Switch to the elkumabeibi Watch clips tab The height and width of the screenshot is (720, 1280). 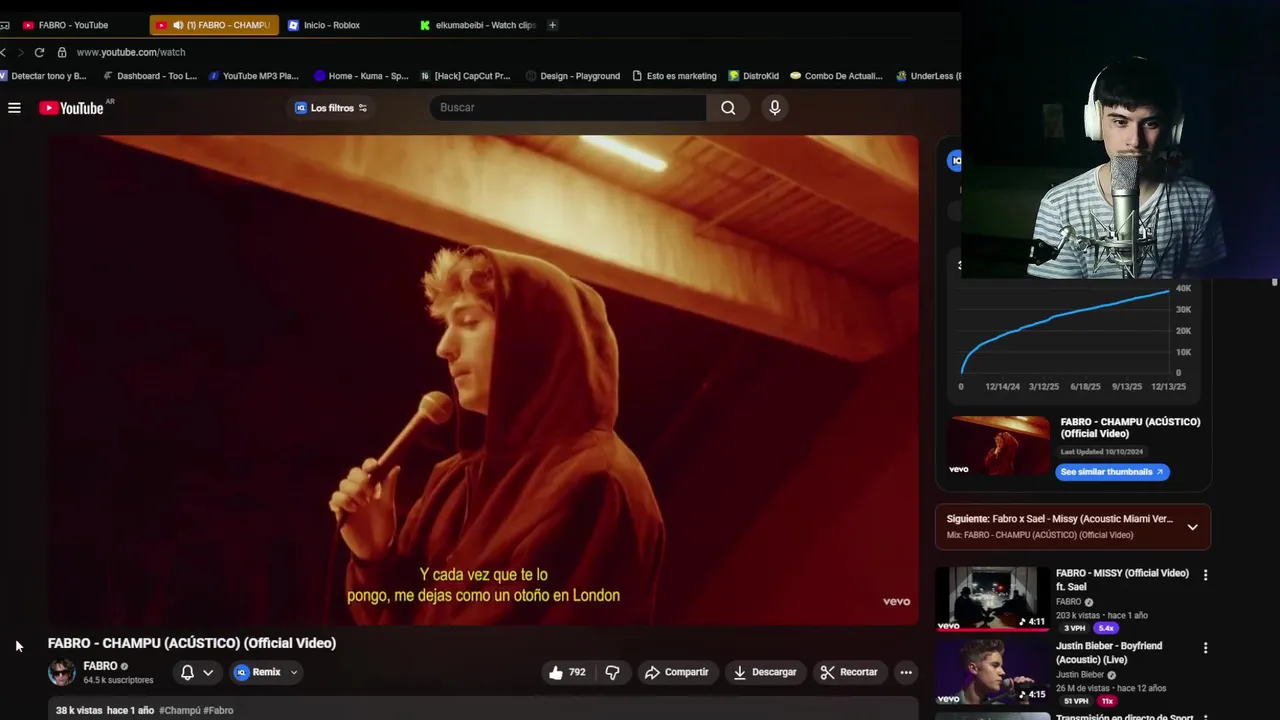pyautogui.click(x=478, y=25)
